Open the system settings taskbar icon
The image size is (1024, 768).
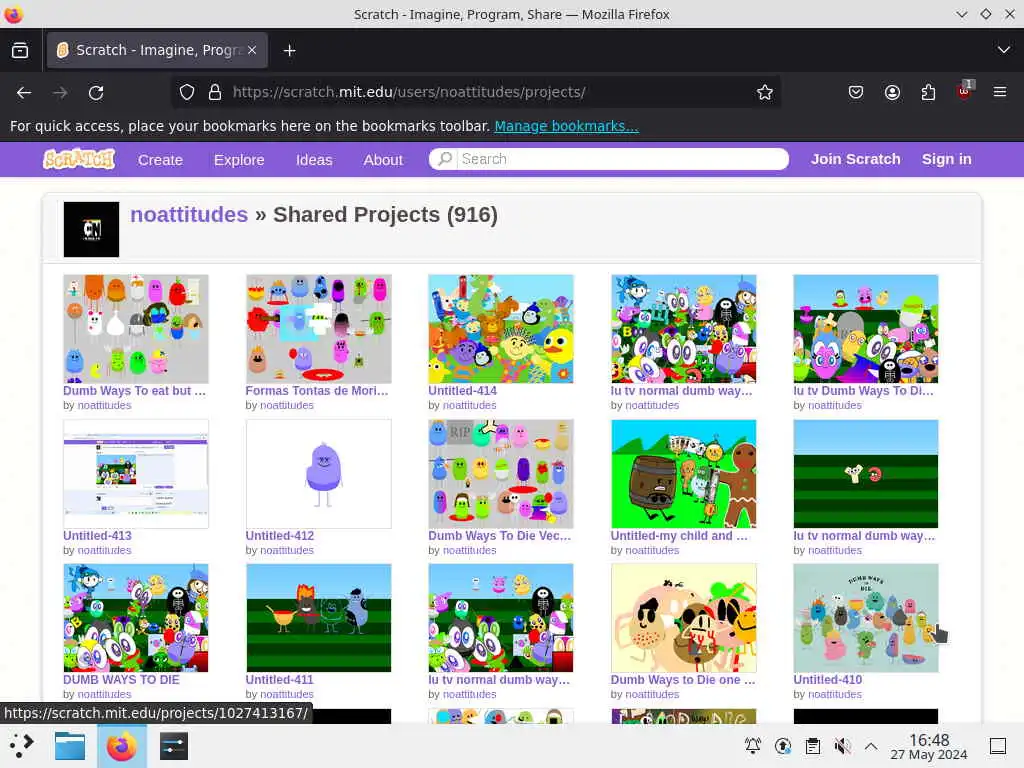pyautogui.click(x=174, y=746)
